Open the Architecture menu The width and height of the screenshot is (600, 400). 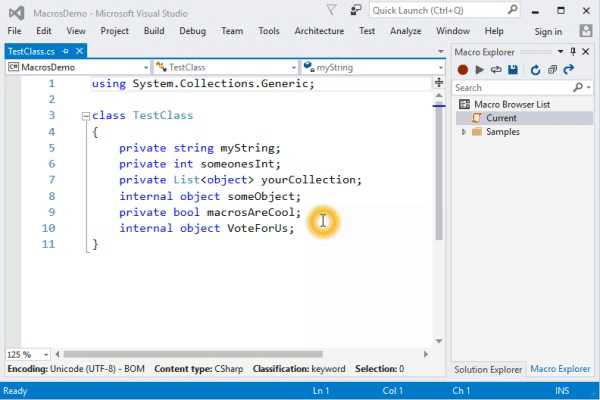click(319, 31)
